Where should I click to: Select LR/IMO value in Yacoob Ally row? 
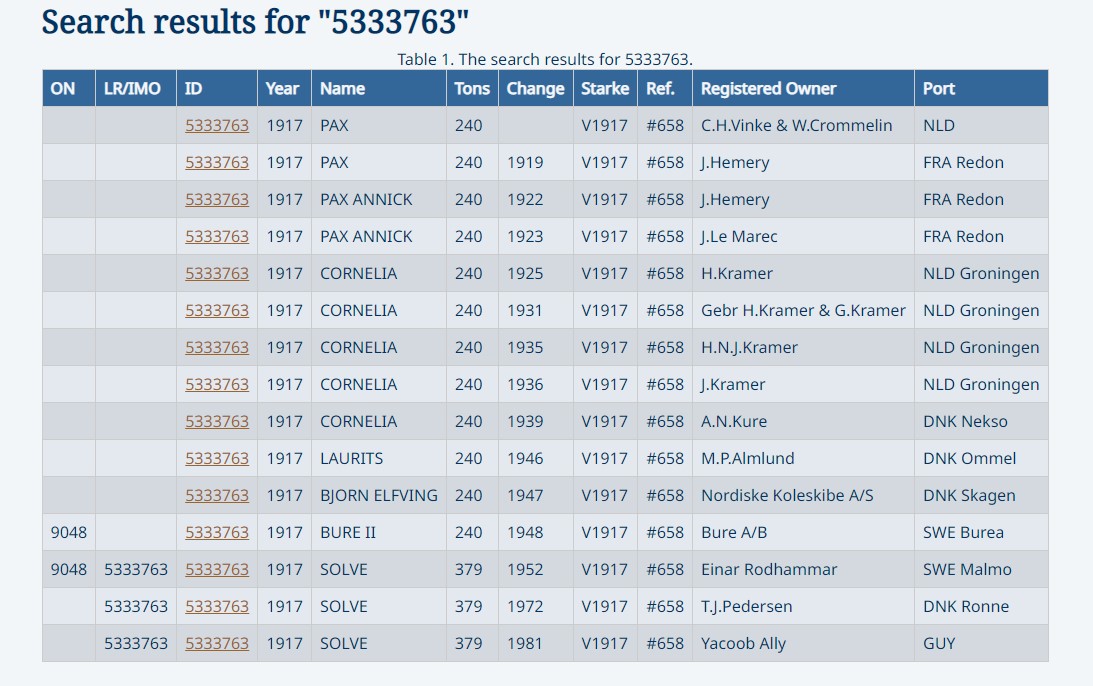pos(136,643)
